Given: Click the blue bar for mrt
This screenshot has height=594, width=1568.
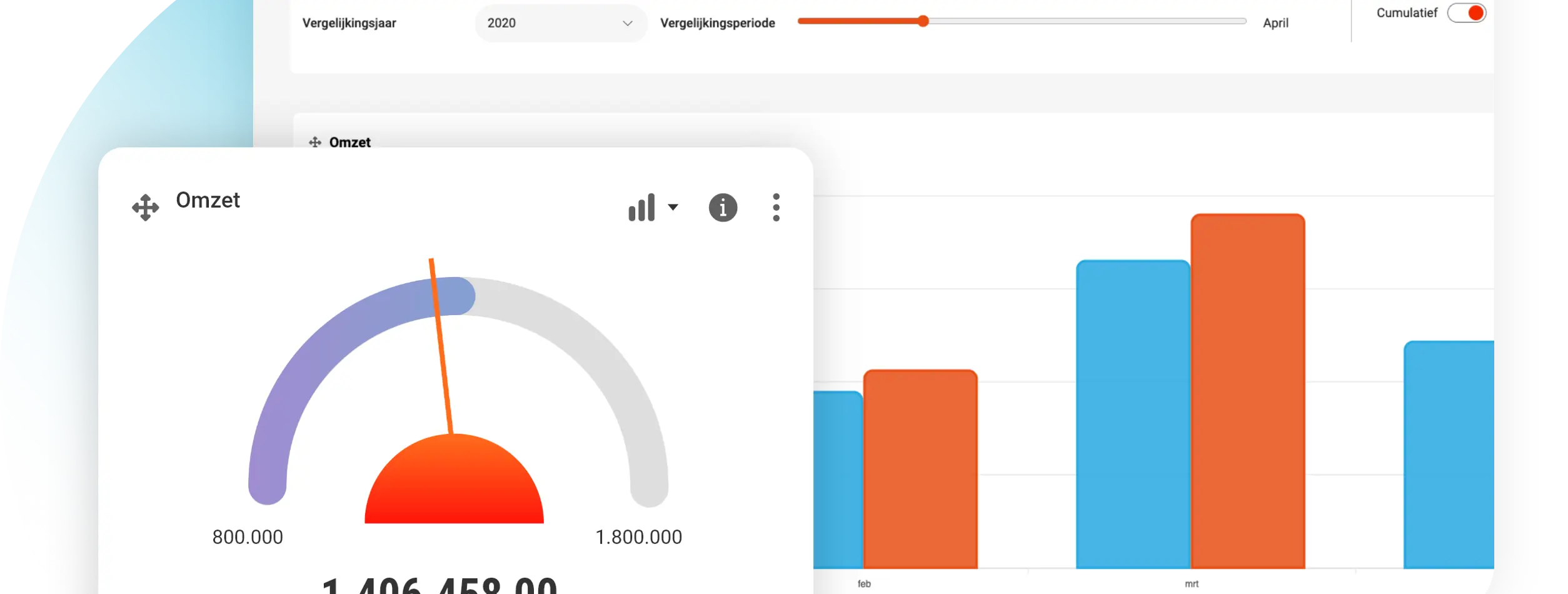Looking at the screenshot, I should click(x=1133, y=414).
